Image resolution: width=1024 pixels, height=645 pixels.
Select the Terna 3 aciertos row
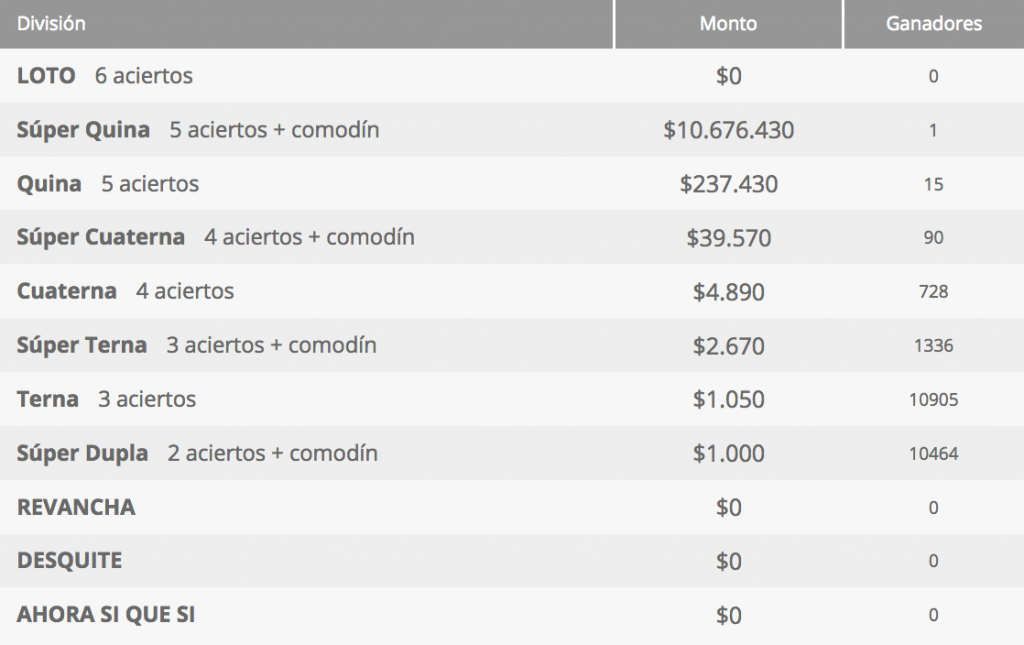pos(512,399)
